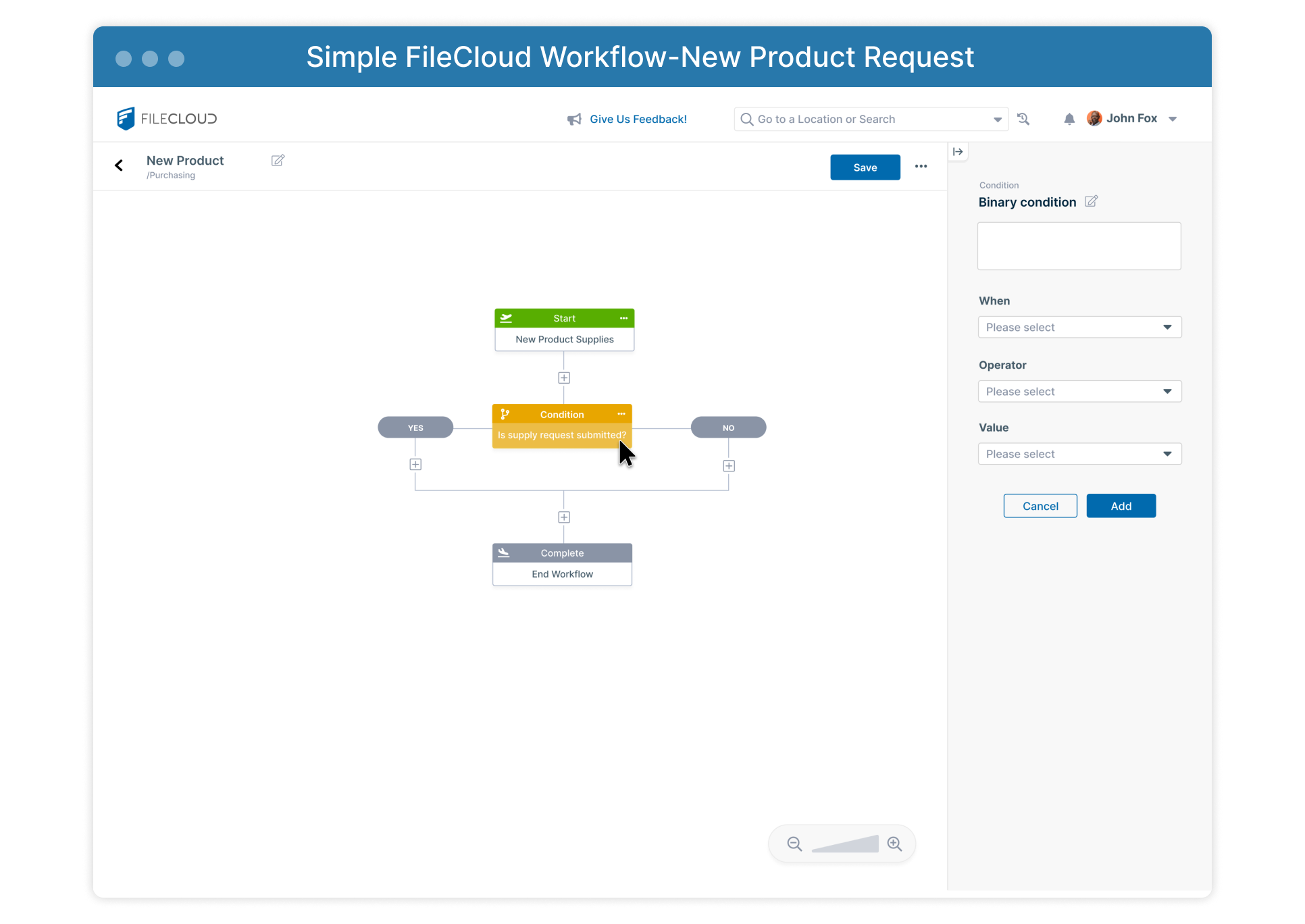Click the condition description text box
This screenshot has height=924, width=1305.
click(1079, 246)
